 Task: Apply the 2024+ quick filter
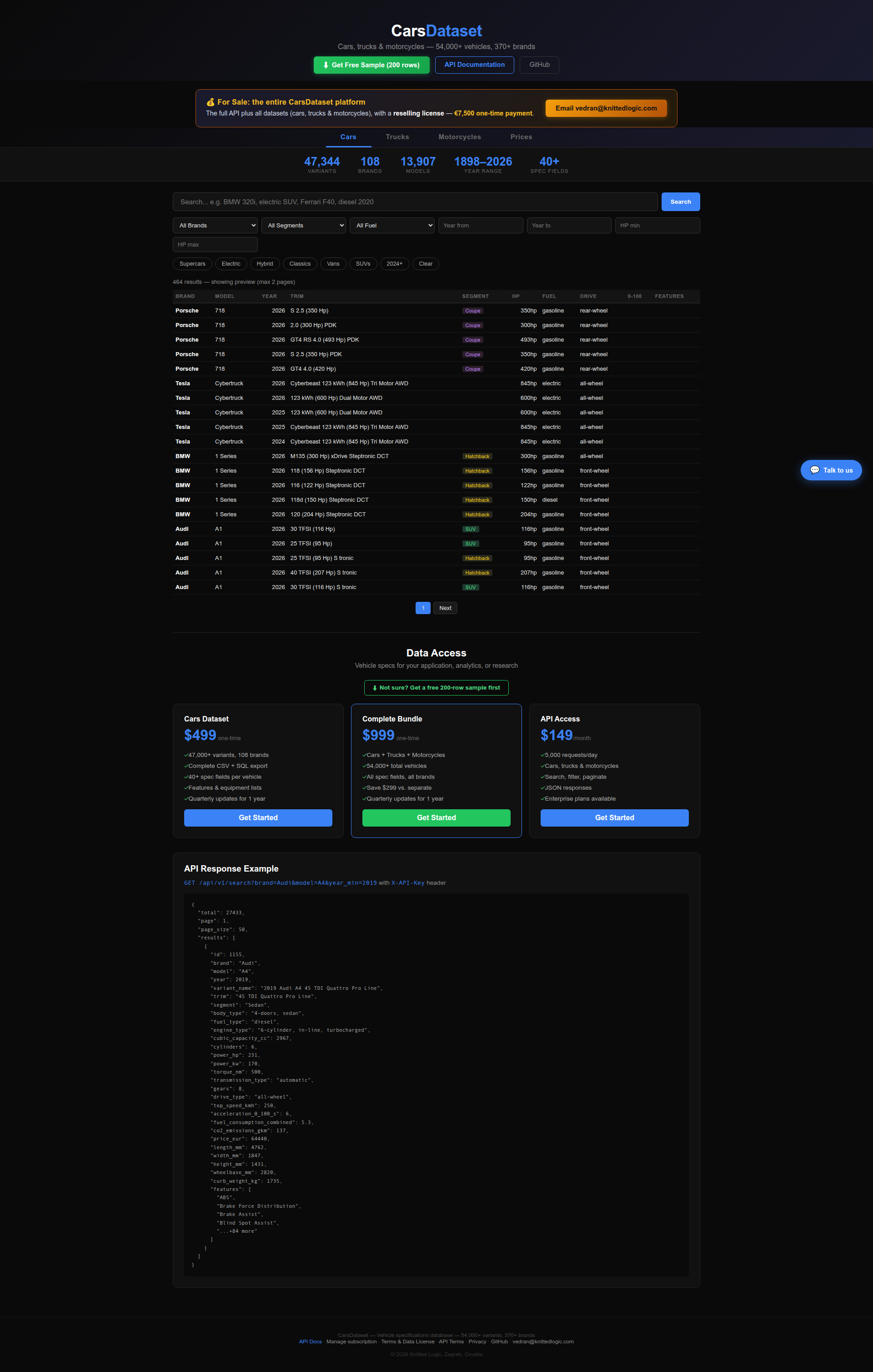[394, 264]
